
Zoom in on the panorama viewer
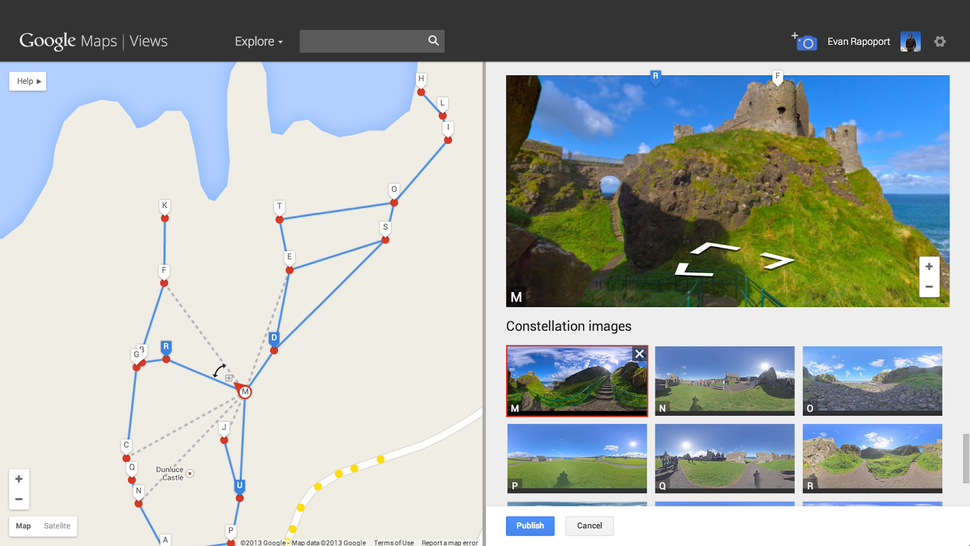(929, 267)
